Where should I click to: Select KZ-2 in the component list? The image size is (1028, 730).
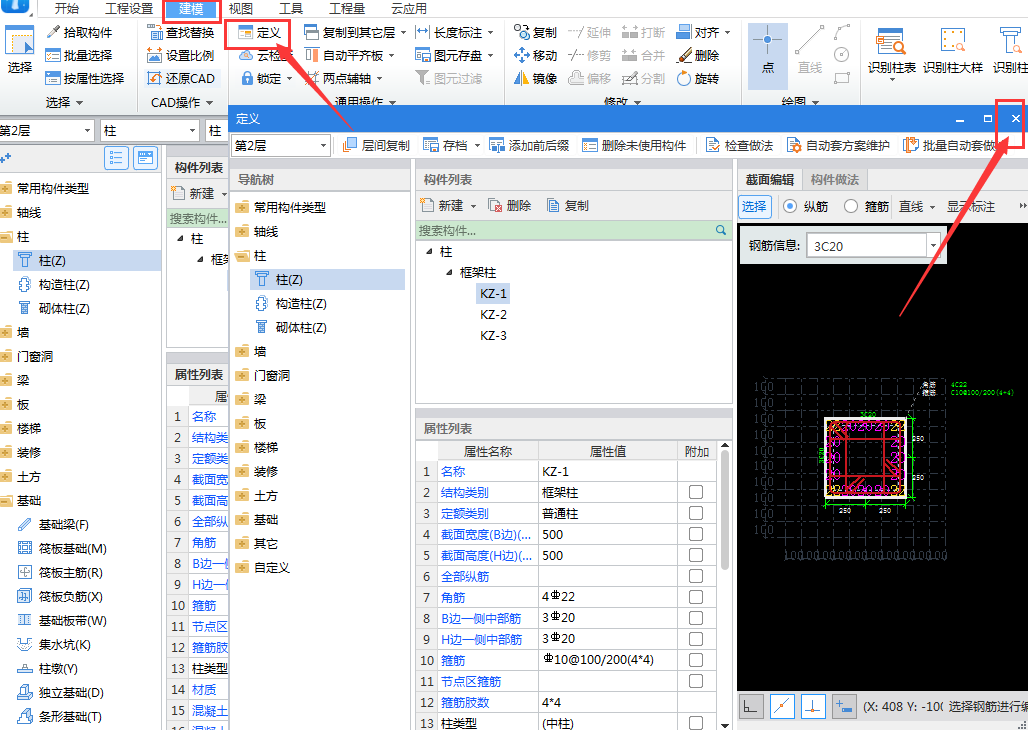point(493,314)
